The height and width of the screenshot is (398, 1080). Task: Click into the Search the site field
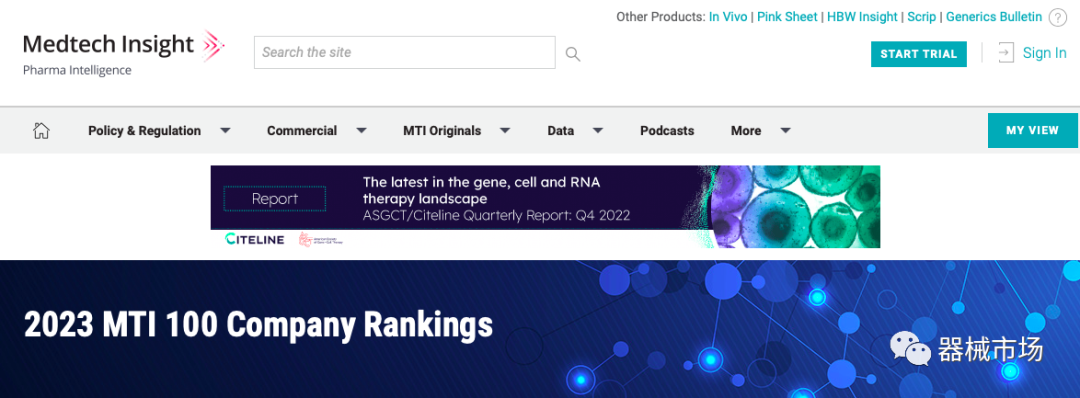pyautogui.click(x=404, y=52)
